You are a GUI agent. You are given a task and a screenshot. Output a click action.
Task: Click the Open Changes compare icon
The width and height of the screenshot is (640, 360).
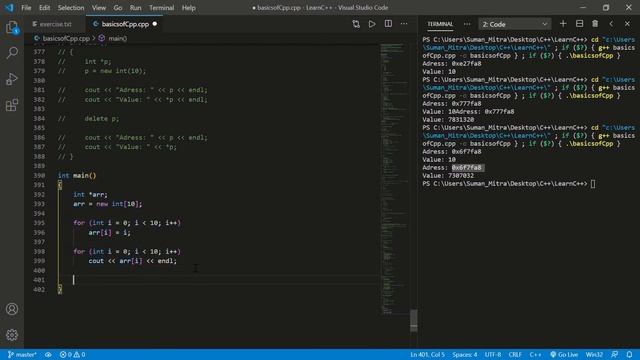tap(356, 24)
